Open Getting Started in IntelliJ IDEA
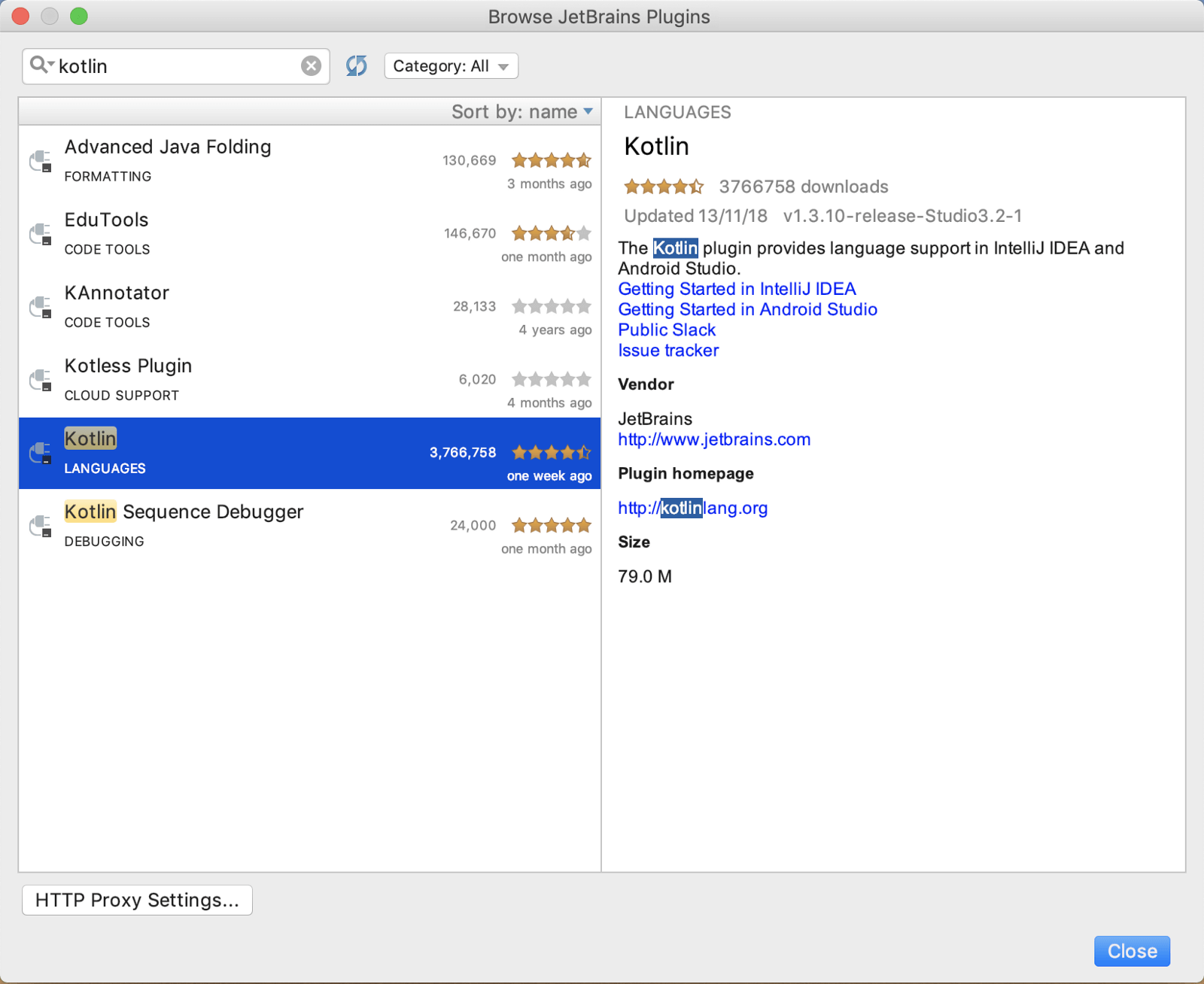The width and height of the screenshot is (1204, 984). pyautogui.click(x=736, y=289)
